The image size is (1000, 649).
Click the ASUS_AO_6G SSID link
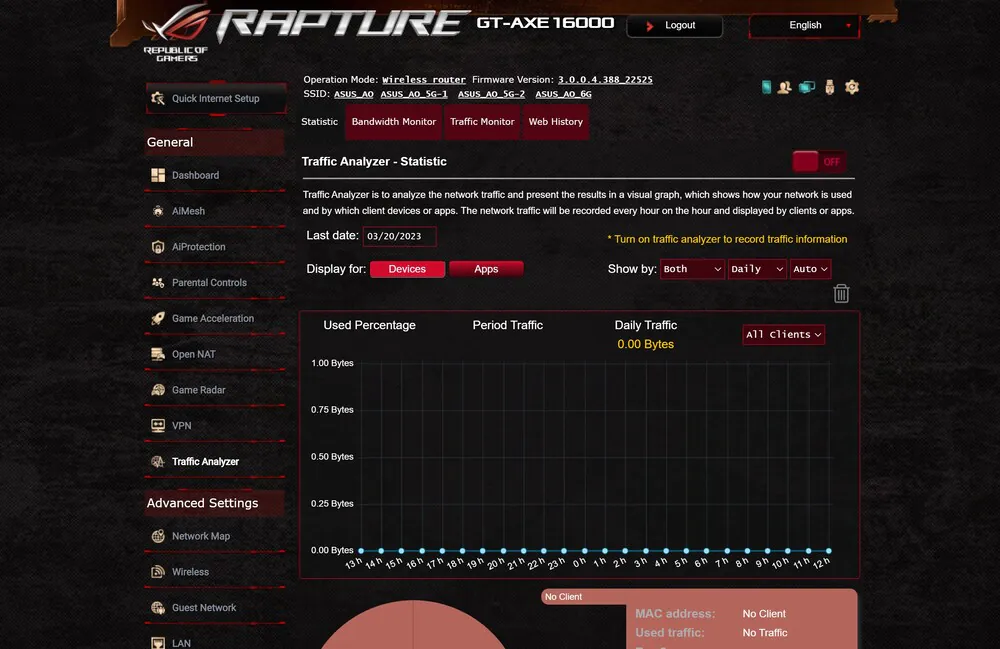(x=563, y=94)
